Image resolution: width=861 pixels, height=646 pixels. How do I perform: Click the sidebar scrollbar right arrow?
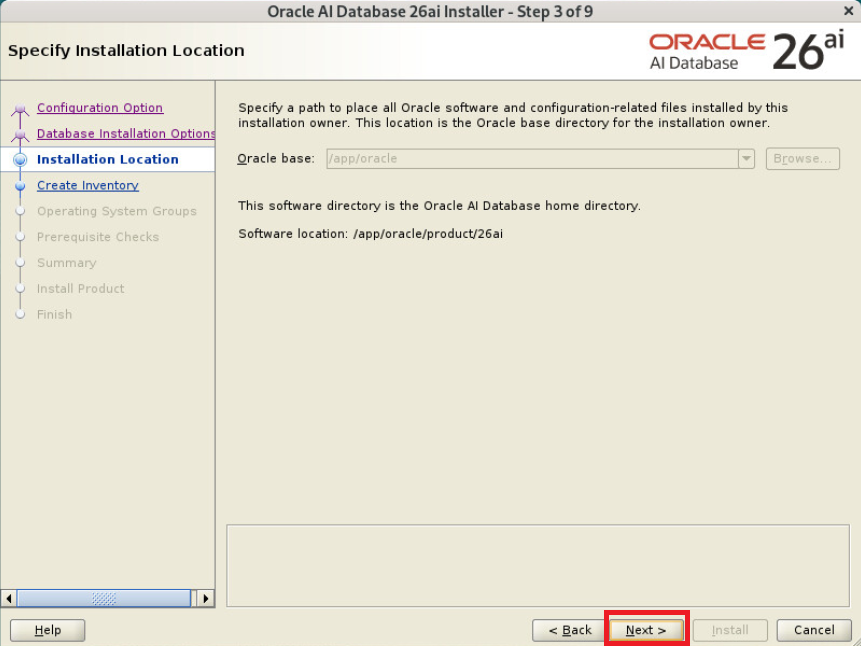205,598
